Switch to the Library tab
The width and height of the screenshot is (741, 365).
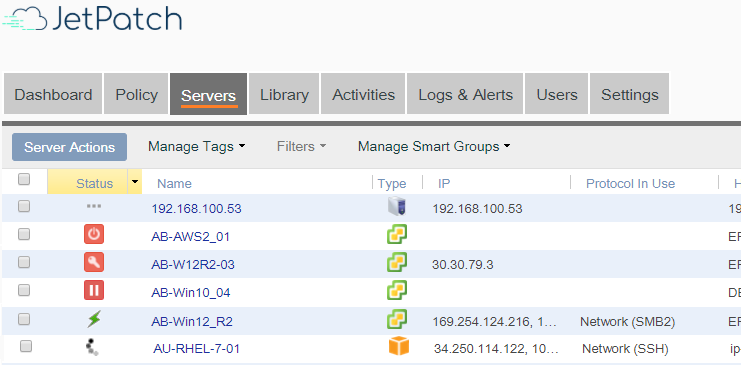pos(284,95)
